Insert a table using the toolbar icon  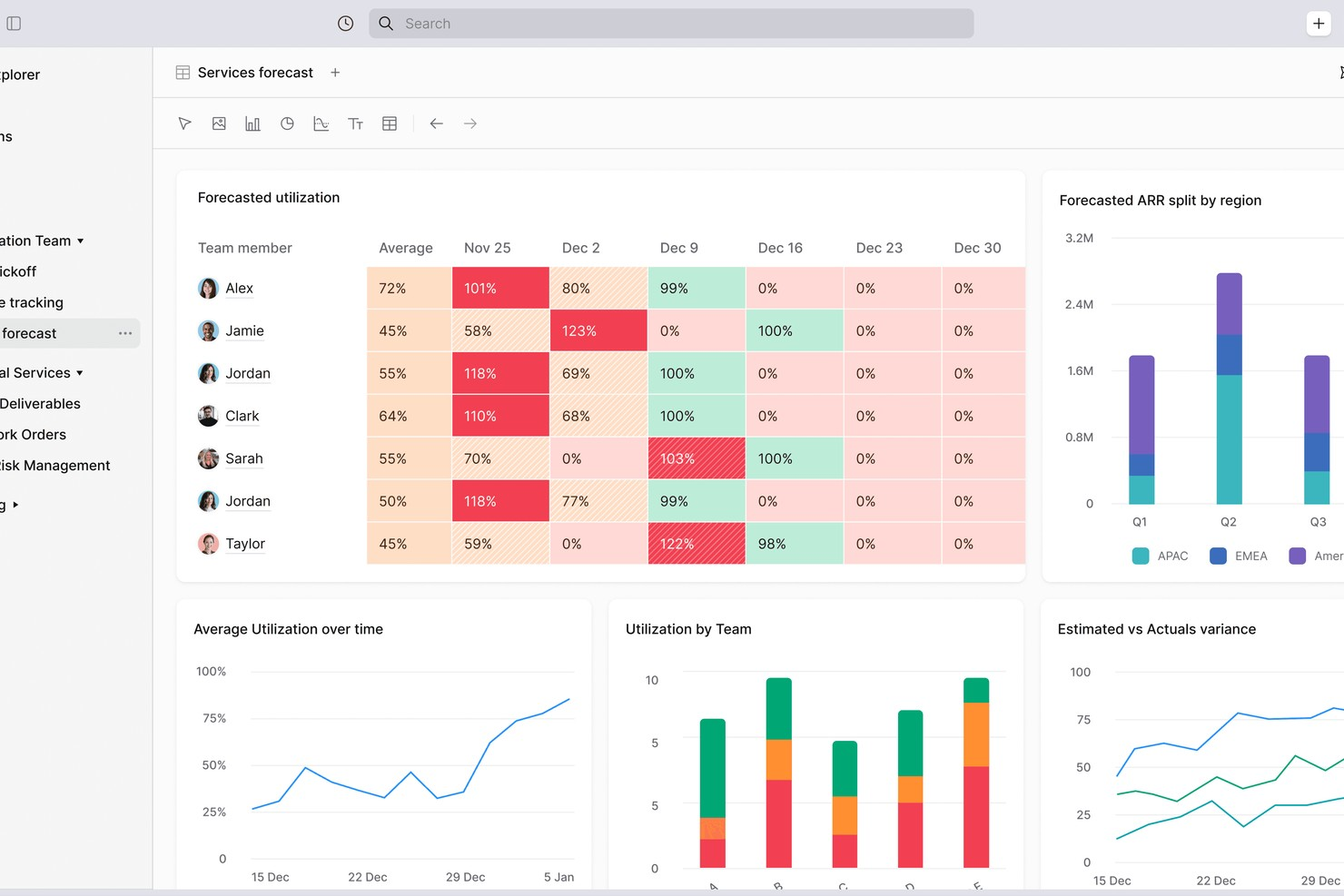[390, 123]
